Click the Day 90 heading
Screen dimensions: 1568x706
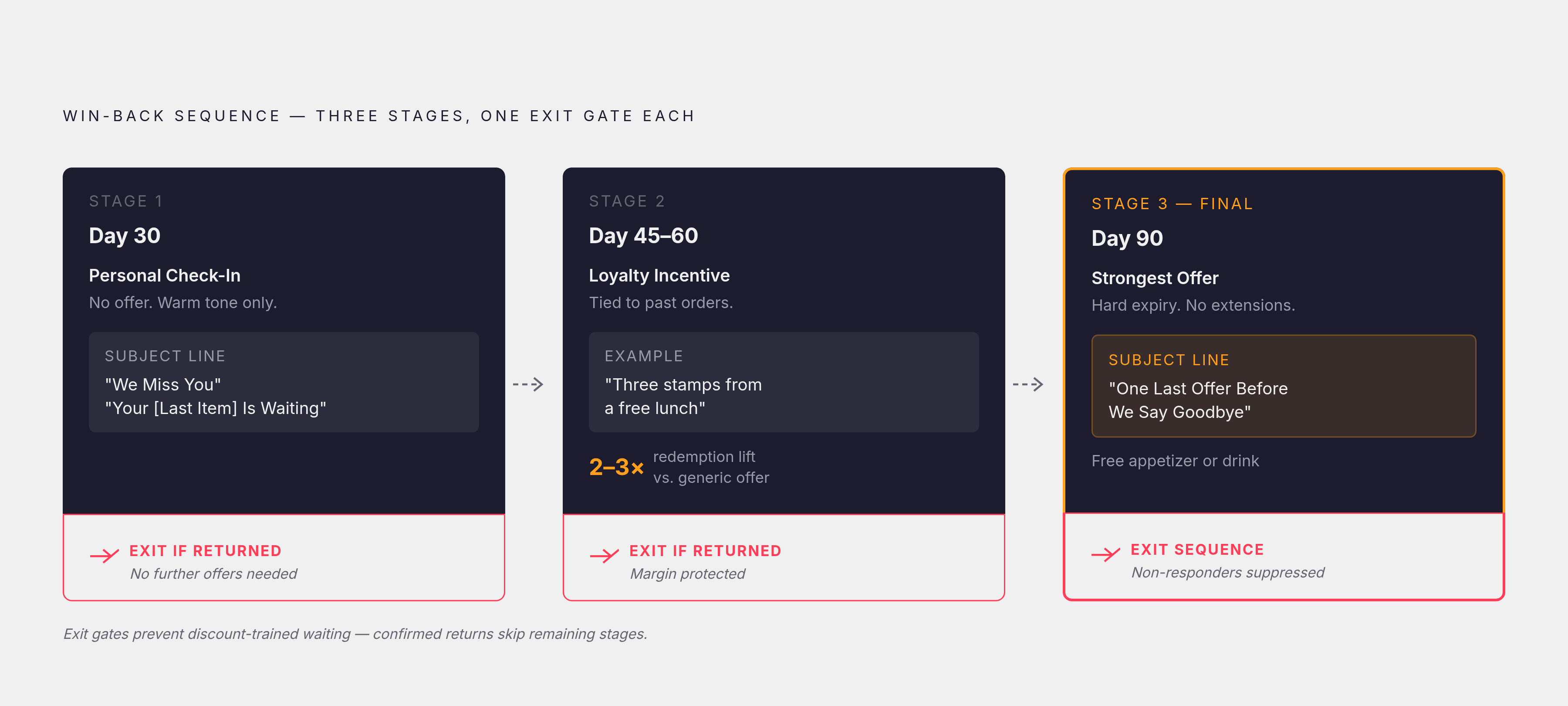(x=1127, y=238)
